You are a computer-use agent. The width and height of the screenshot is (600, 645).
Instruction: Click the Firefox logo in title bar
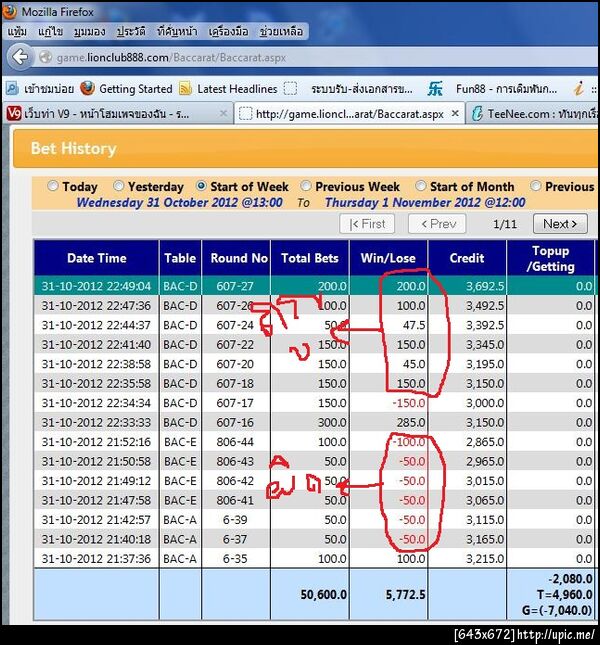[x=9, y=12]
